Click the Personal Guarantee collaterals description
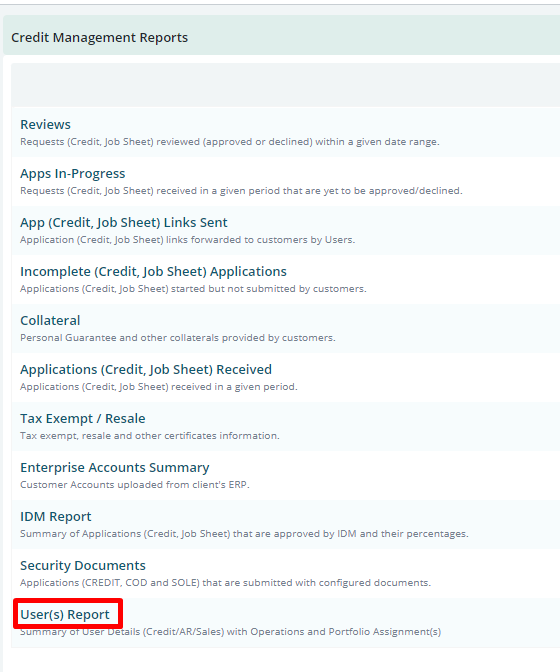 point(177,338)
